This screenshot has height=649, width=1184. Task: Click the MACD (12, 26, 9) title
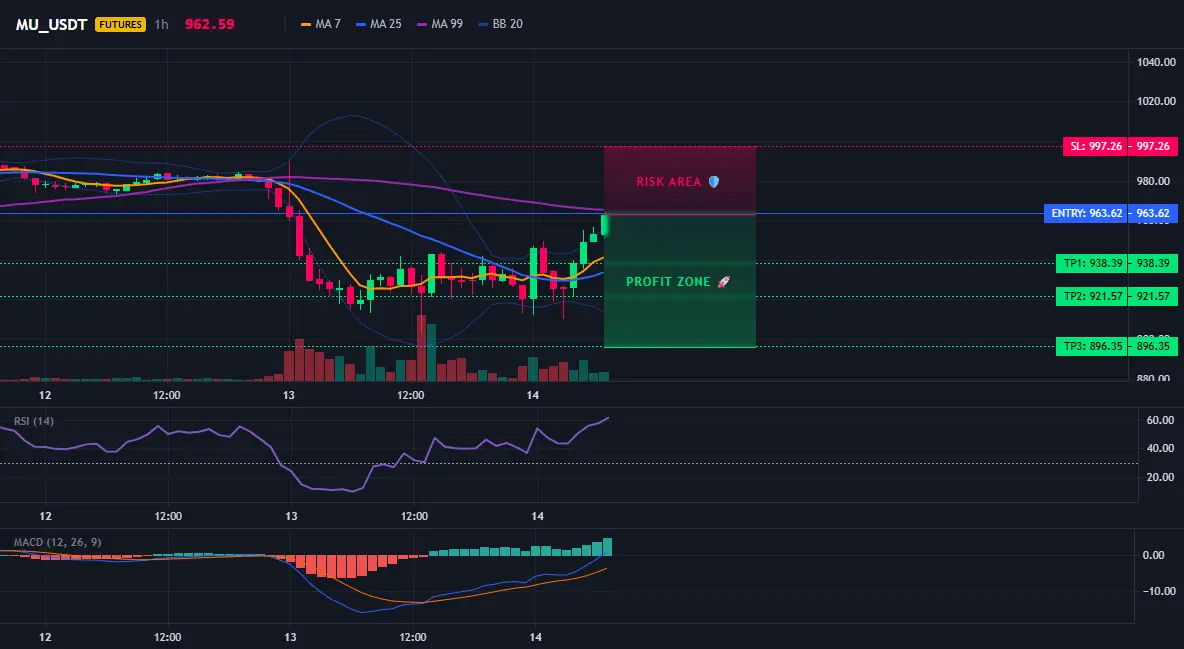(57, 542)
